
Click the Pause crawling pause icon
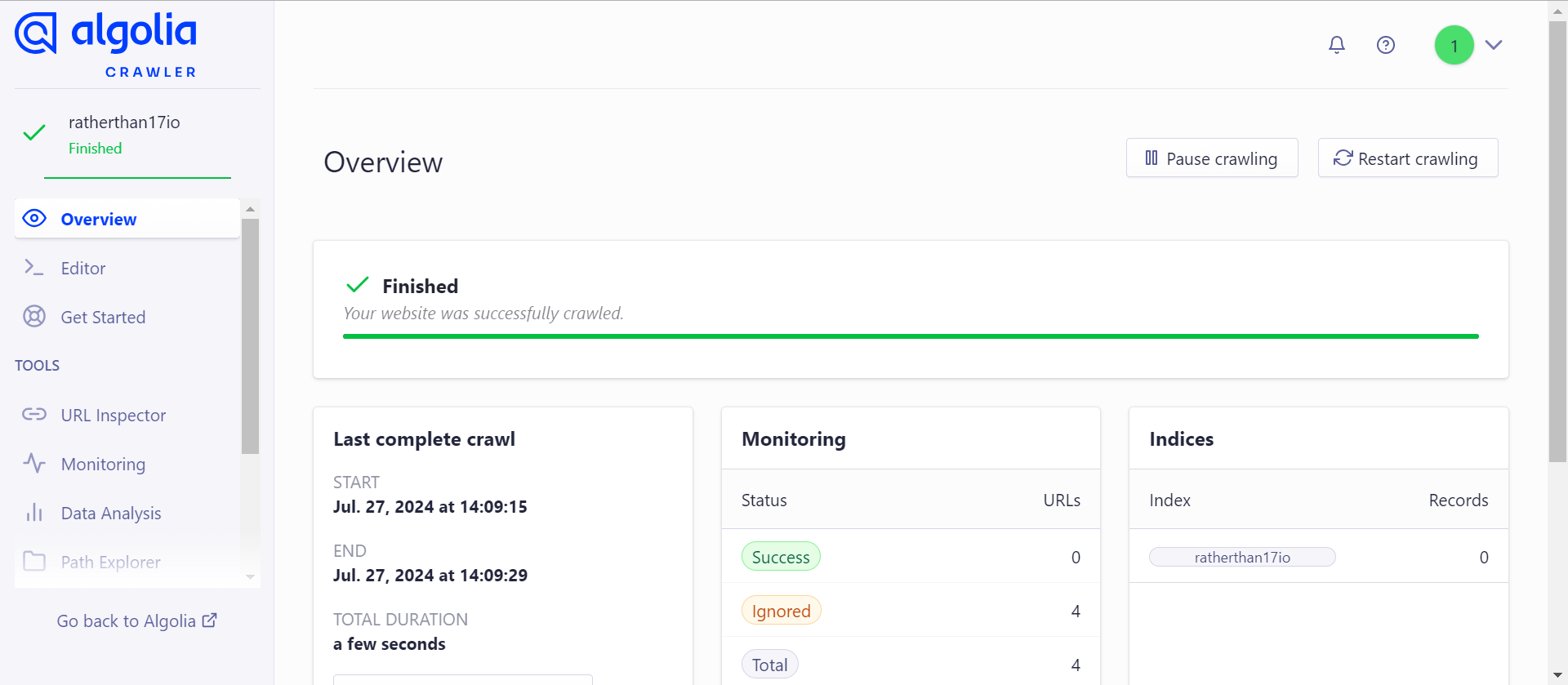(x=1151, y=158)
